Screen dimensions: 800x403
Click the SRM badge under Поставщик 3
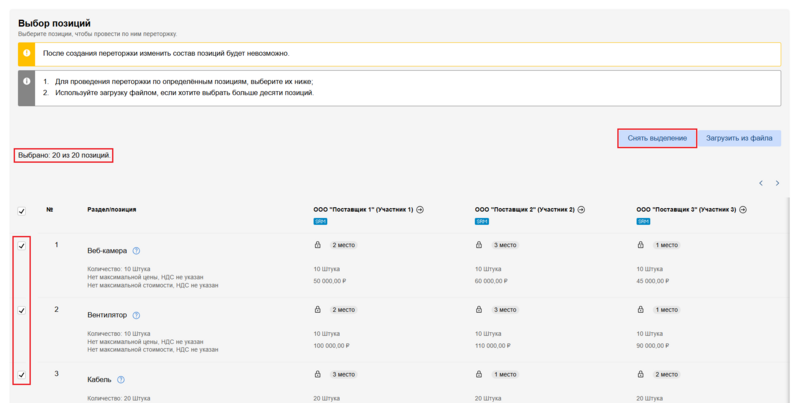click(x=643, y=221)
